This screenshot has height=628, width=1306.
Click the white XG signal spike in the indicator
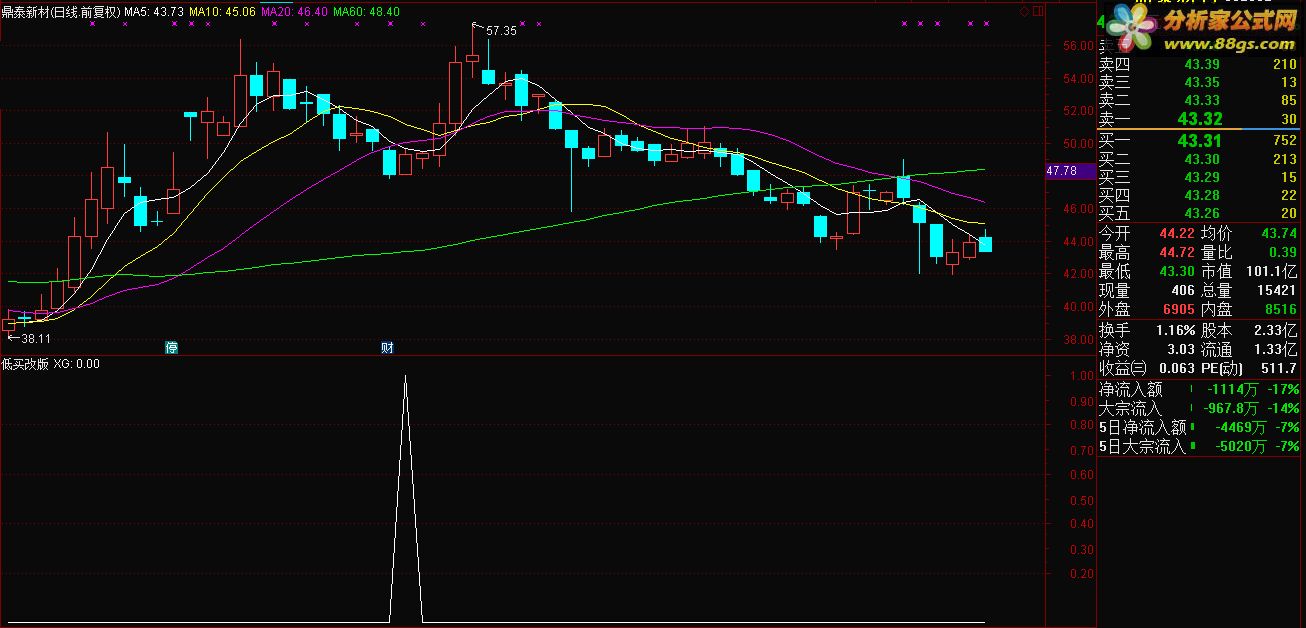click(405, 497)
